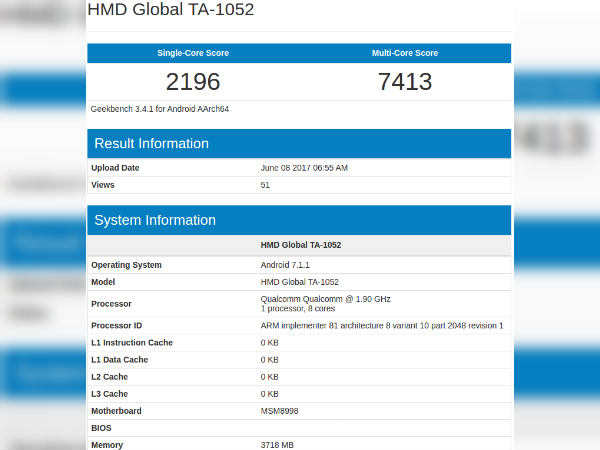Click the System Information section header
The width and height of the screenshot is (600, 450).
[299, 220]
